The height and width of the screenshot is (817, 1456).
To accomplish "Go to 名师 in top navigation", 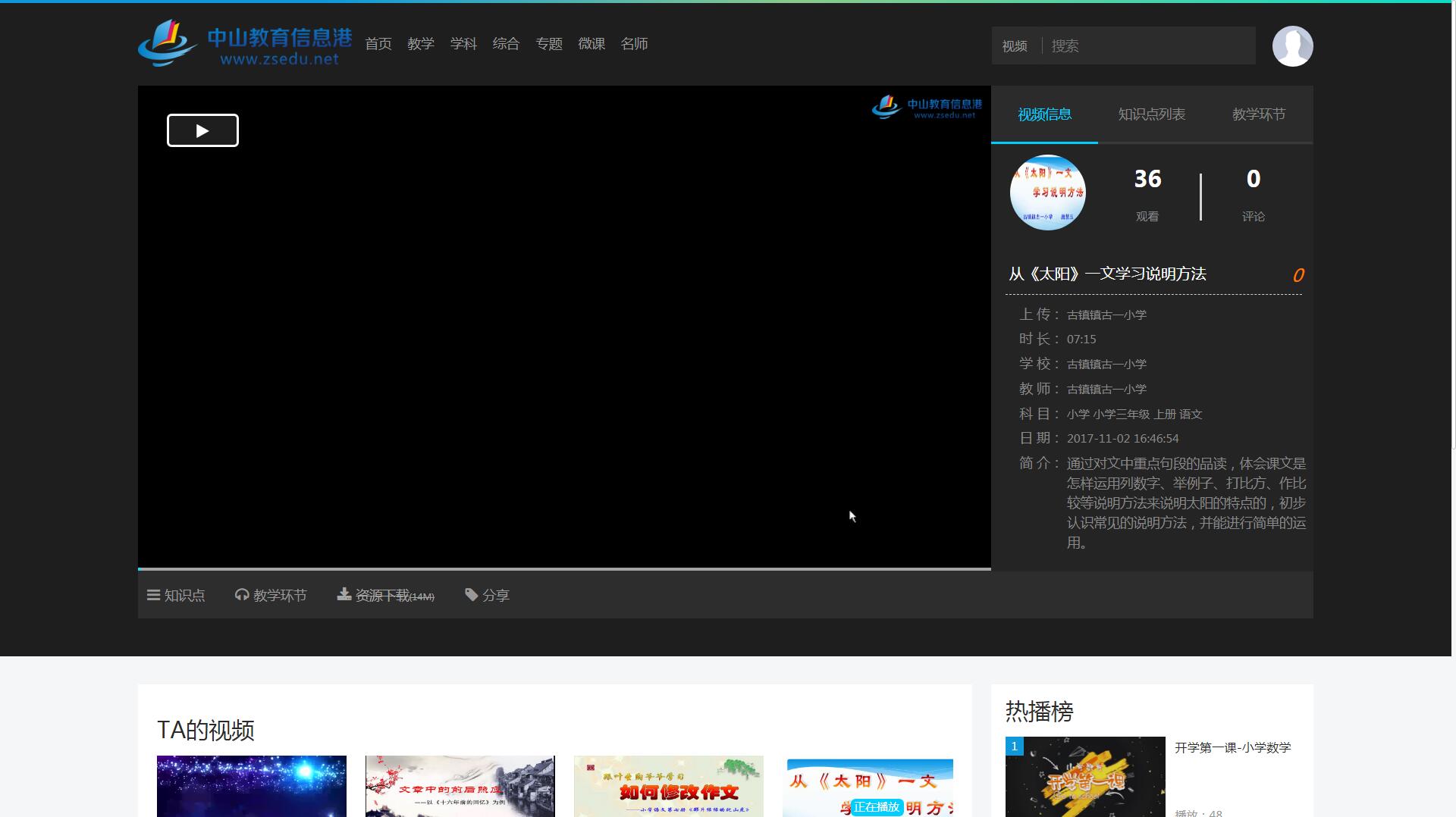I will 634,44.
